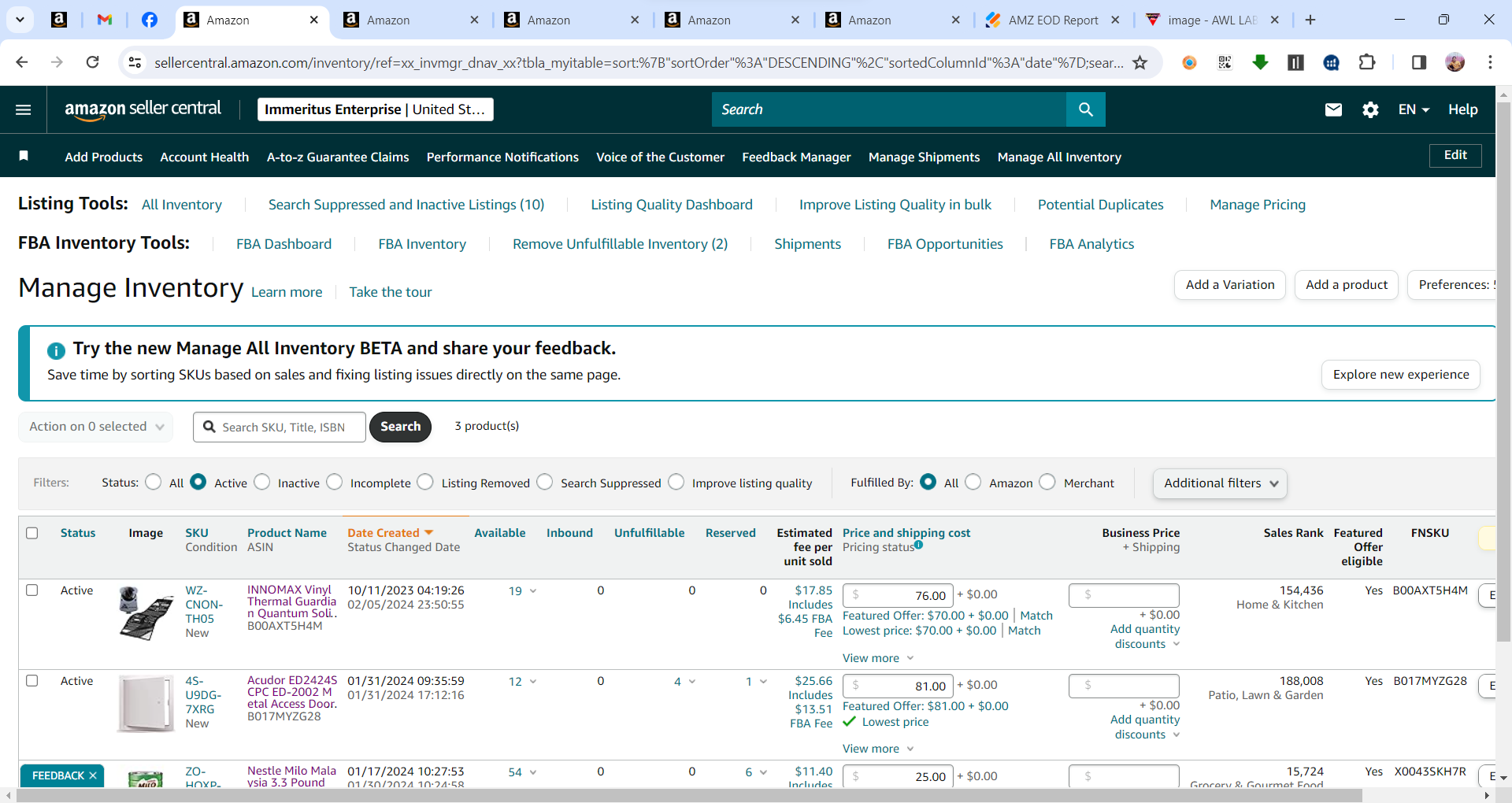
Task: Click the orange circle extension icon
Action: coord(1189,62)
